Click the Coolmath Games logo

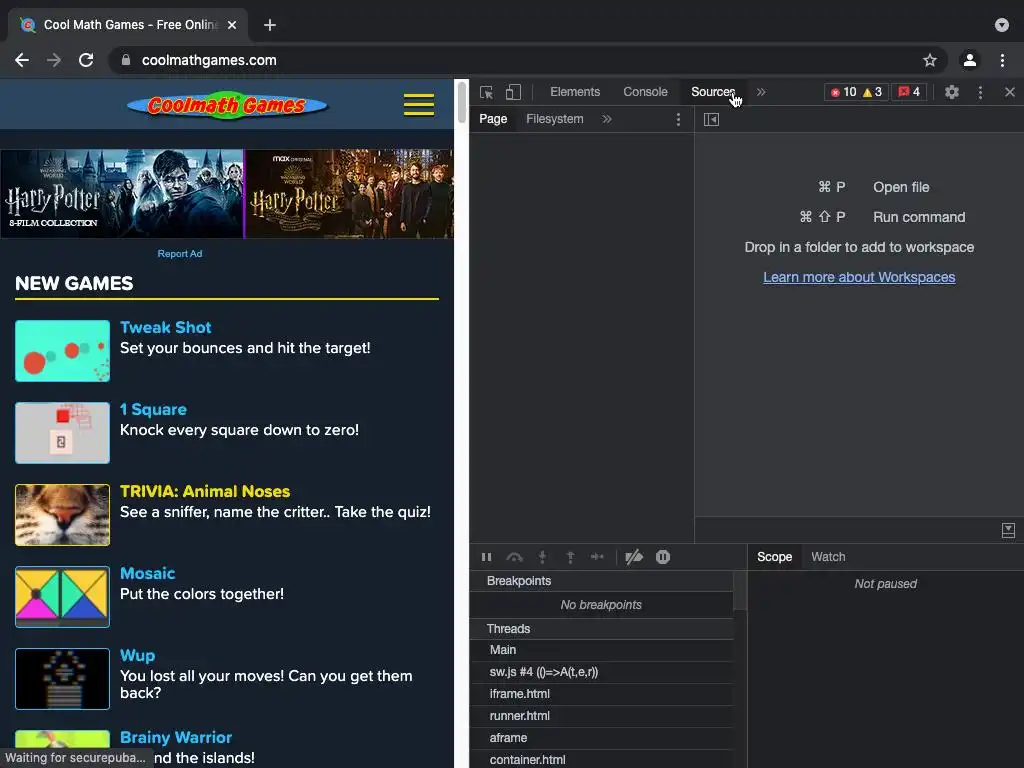coord(227,104)
